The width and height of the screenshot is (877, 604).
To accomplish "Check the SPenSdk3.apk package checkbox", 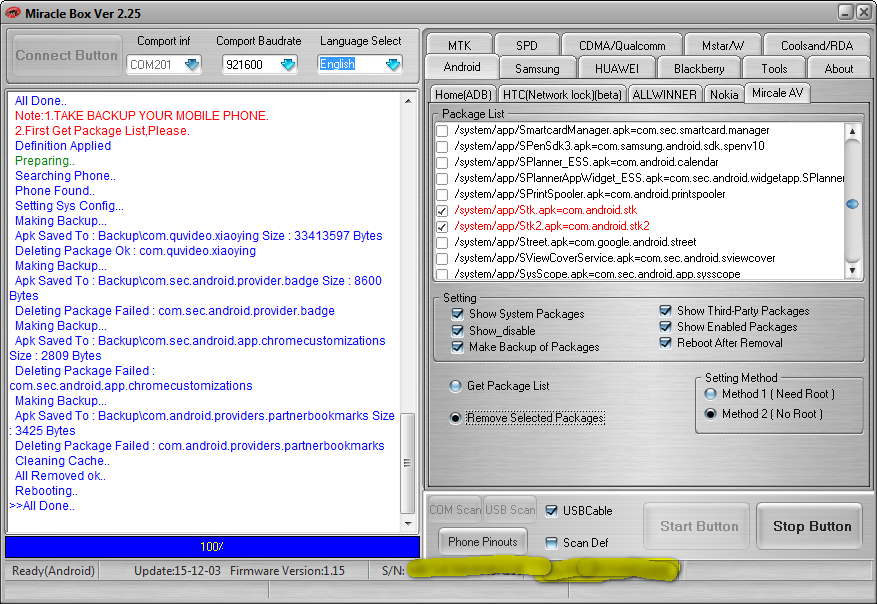I will click(442, 147).
